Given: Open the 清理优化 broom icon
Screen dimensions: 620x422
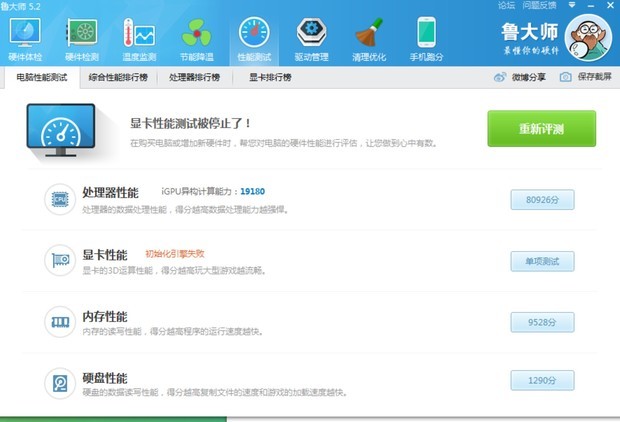Looking at the screenshot, I should [x=369, y=33].
